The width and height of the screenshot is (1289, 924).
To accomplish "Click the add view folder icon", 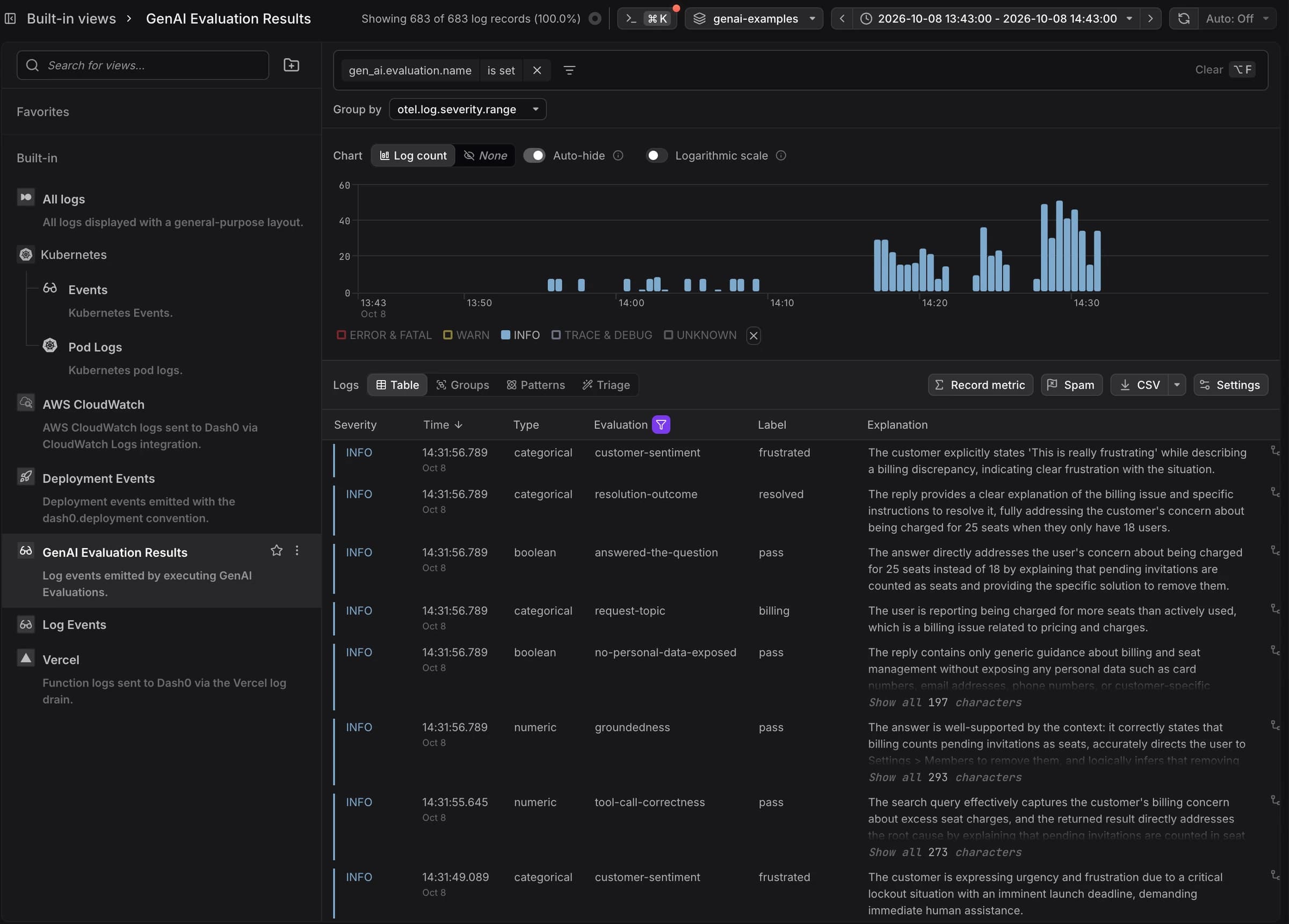I will click(291, 65).
